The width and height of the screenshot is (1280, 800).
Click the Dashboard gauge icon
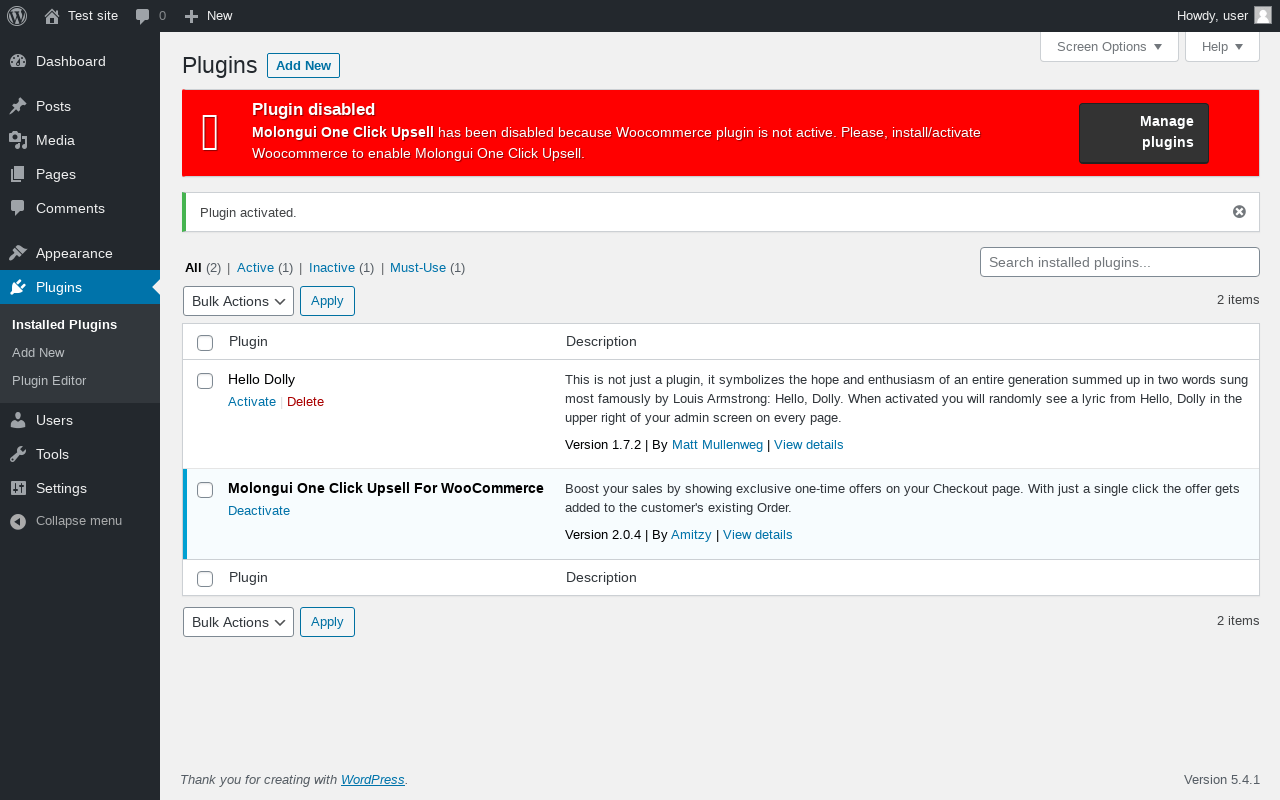point(18,61)
